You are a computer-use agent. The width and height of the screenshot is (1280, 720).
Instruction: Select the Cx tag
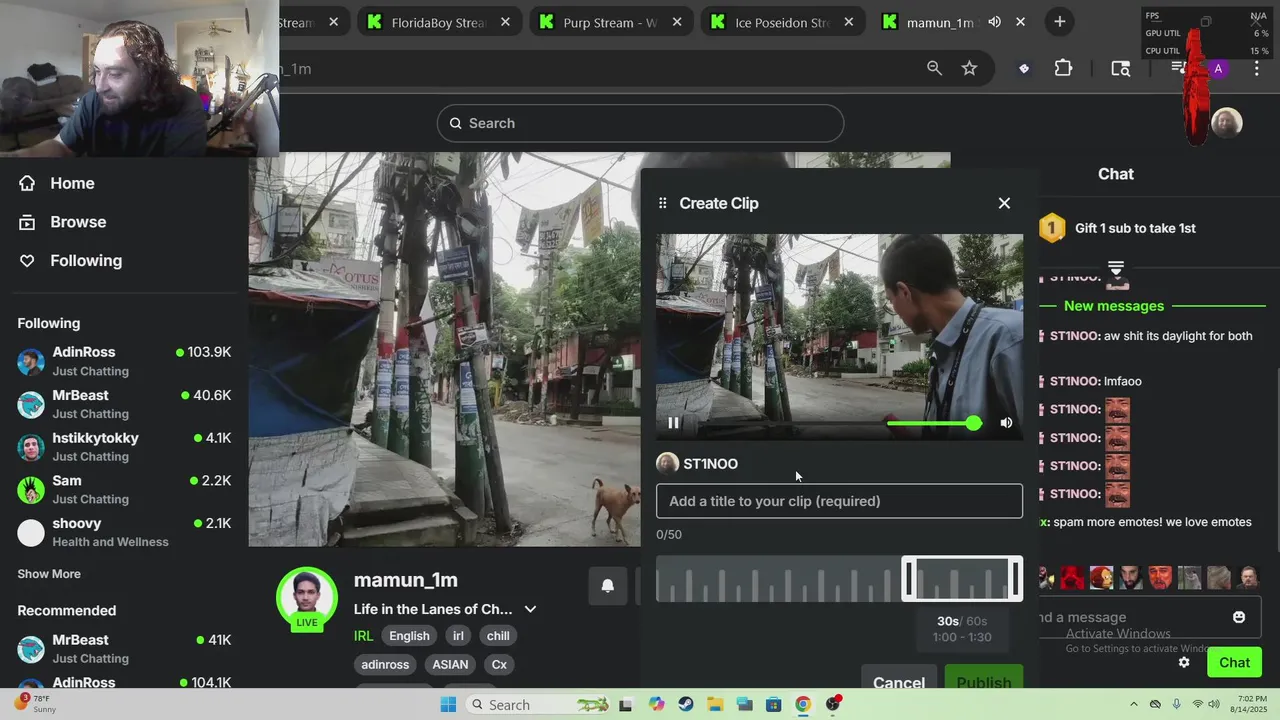click(x=499, y=664)
